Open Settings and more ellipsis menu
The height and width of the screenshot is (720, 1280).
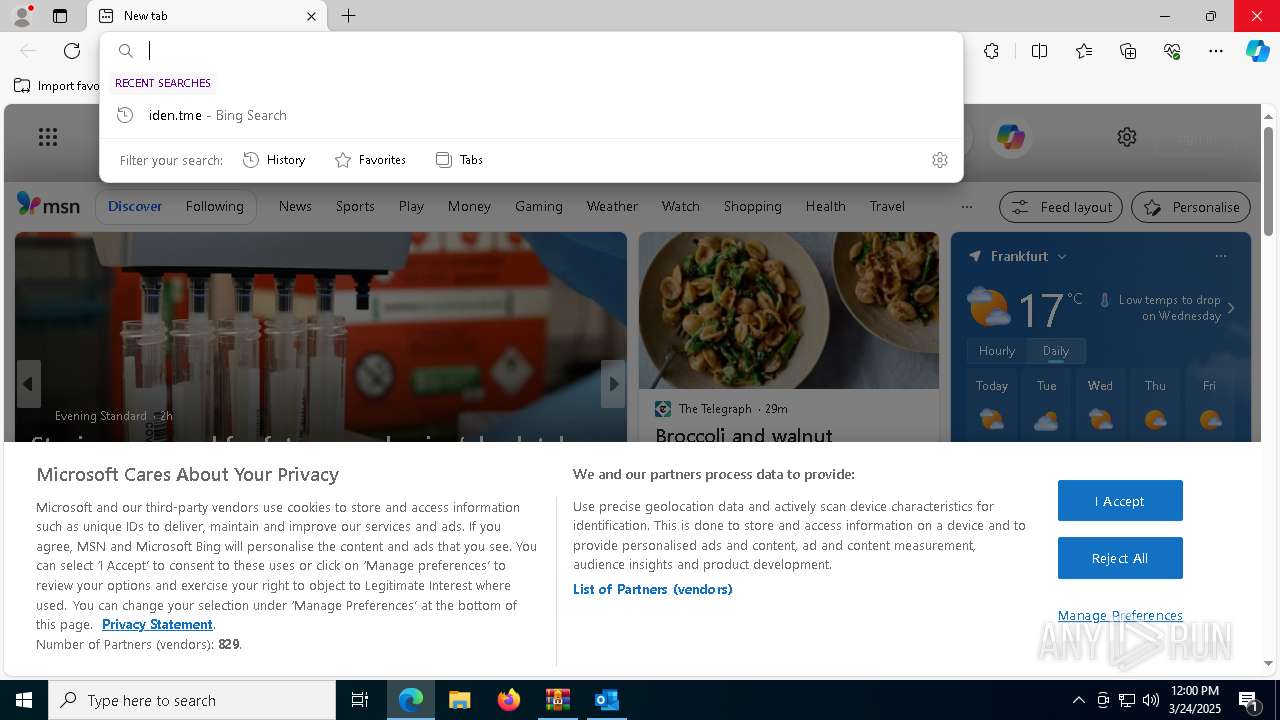pyautogui.click(x=1216, y=51)
